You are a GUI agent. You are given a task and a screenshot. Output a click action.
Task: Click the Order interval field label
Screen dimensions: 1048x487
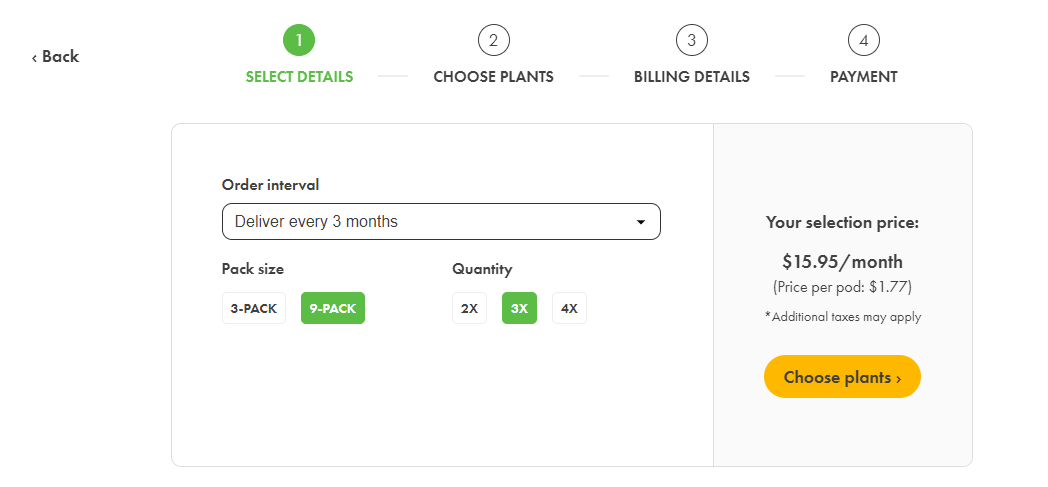(271, 185)
